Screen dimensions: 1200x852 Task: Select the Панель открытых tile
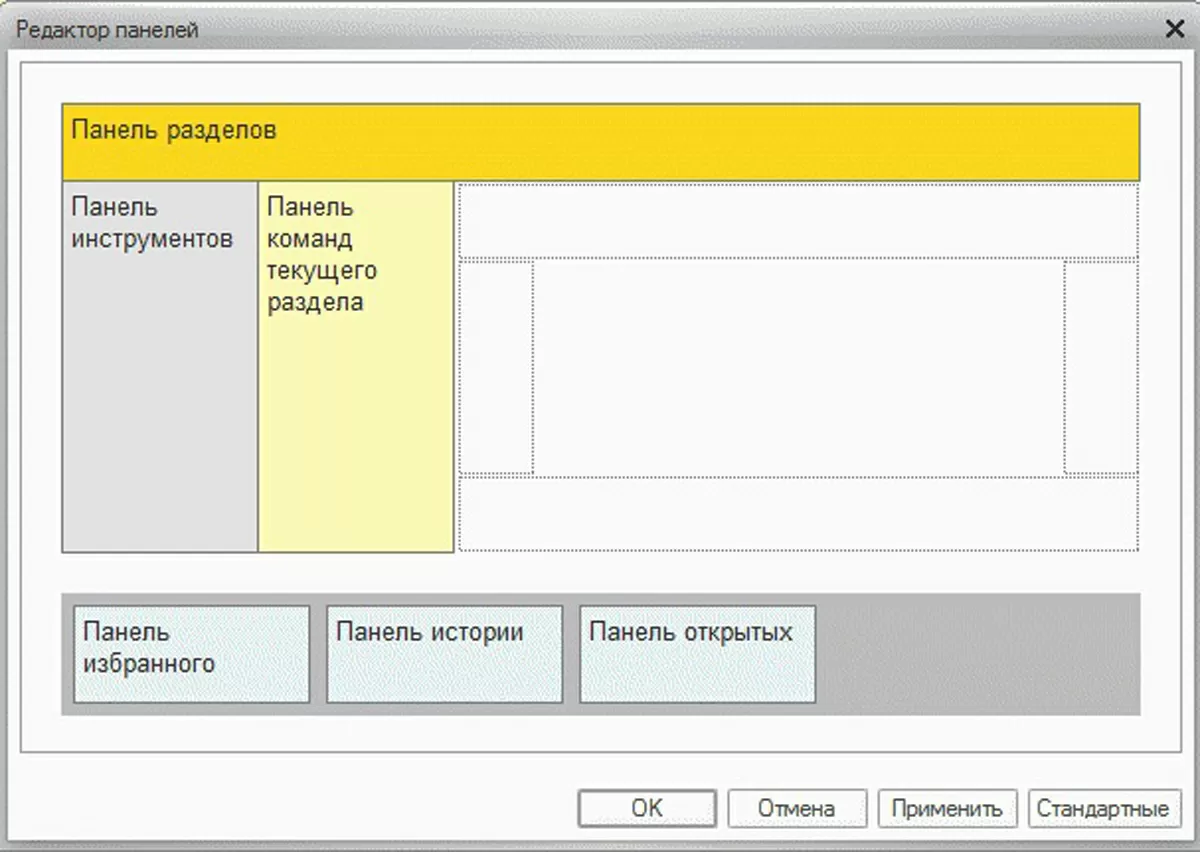click(698, 654)
